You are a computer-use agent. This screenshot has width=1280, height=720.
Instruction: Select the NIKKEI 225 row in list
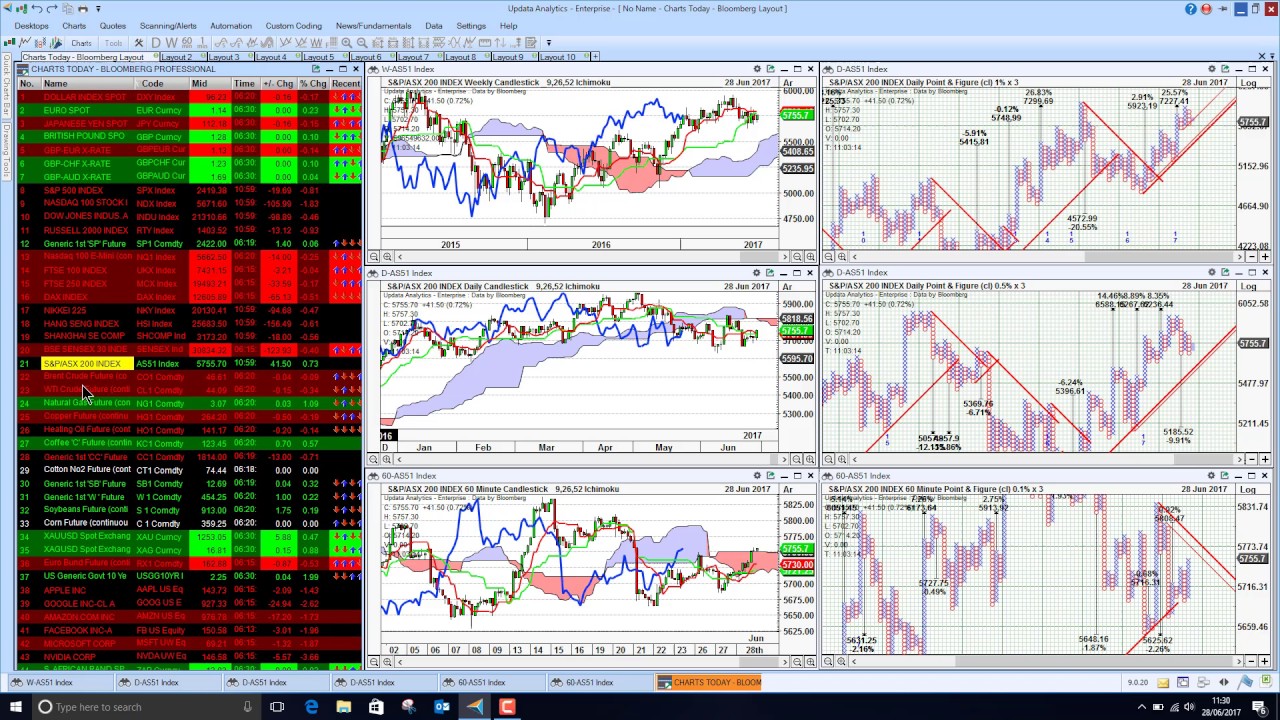[x=189, y=310]
